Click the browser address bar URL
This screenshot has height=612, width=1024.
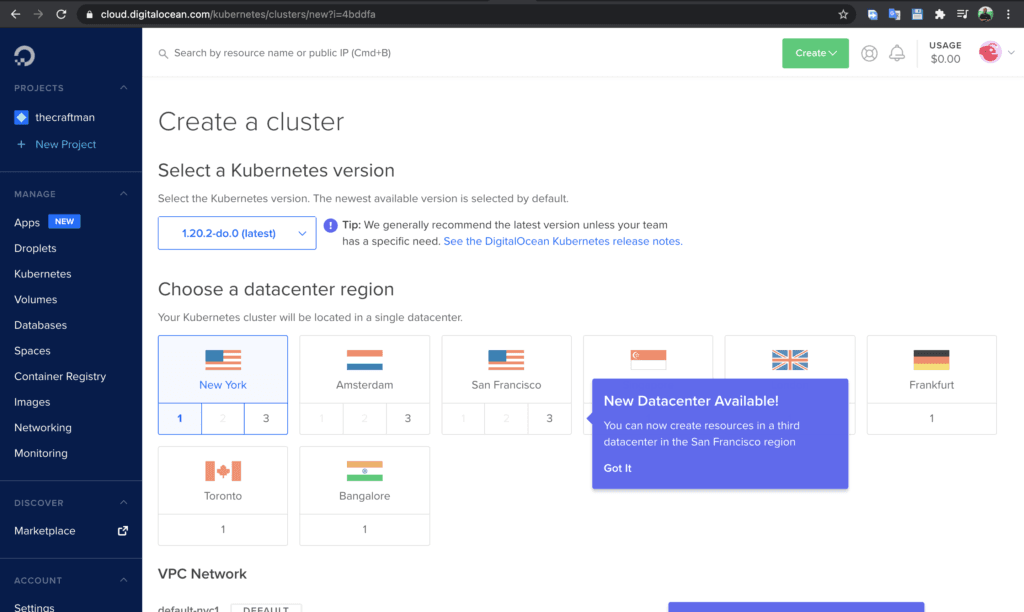238,14
